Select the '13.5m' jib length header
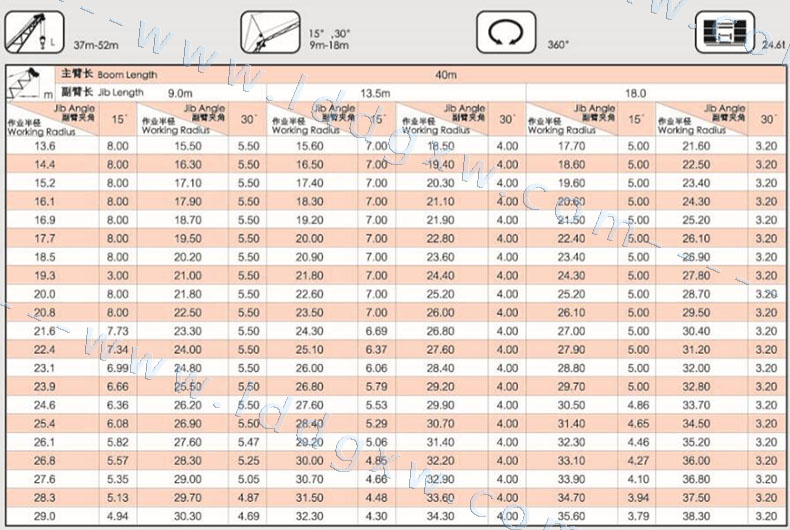 (375, 93)
